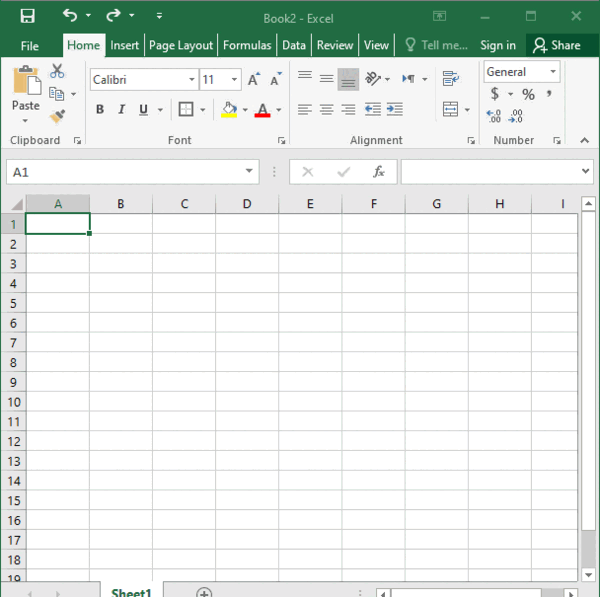Toggle Bottom Align
600x597 pixels.
(348, 79)
